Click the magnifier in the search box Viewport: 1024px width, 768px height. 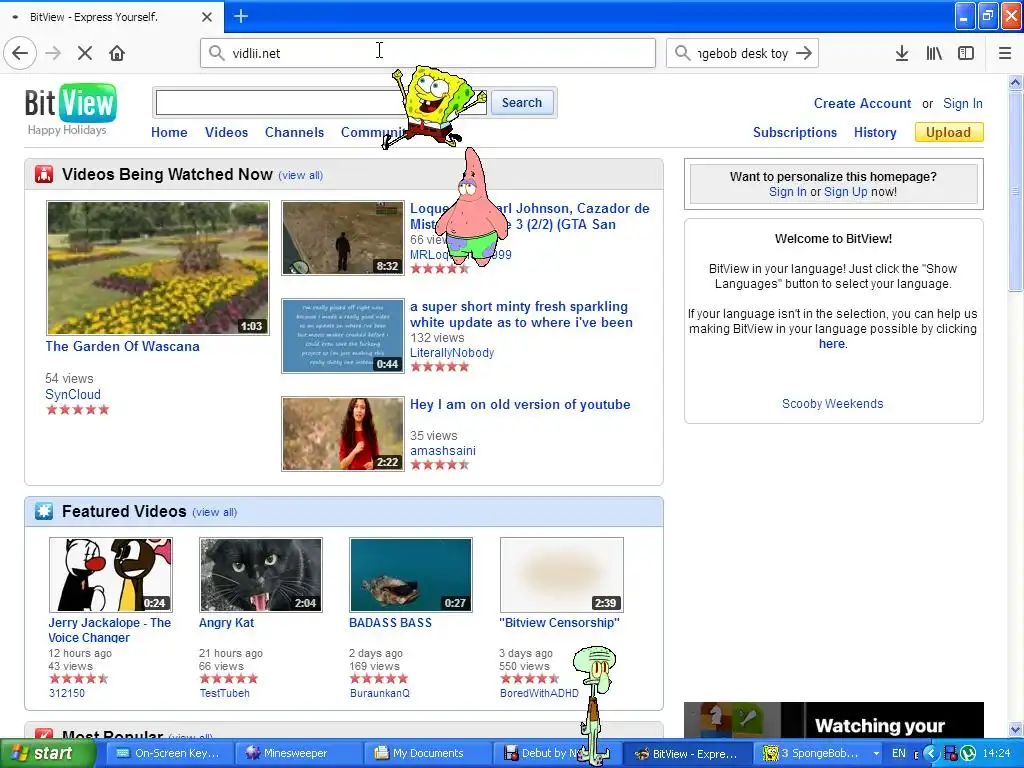pos(682,53)
